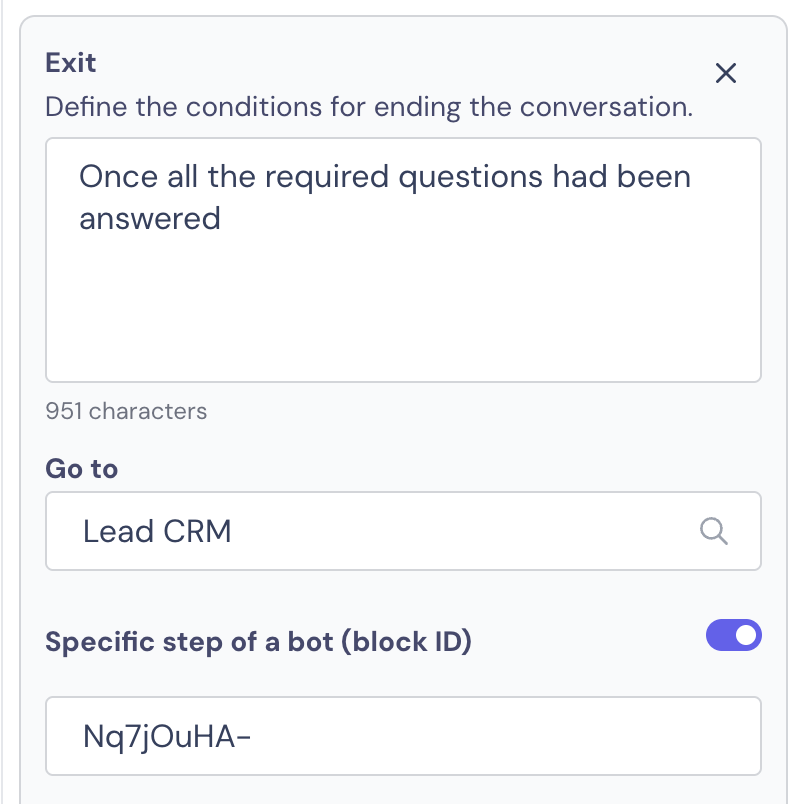The width and height of the screenshot is (800, 804).
Task: Click the block ID field containing Nq7jOuHA-
Action: [x=403, y=736]
